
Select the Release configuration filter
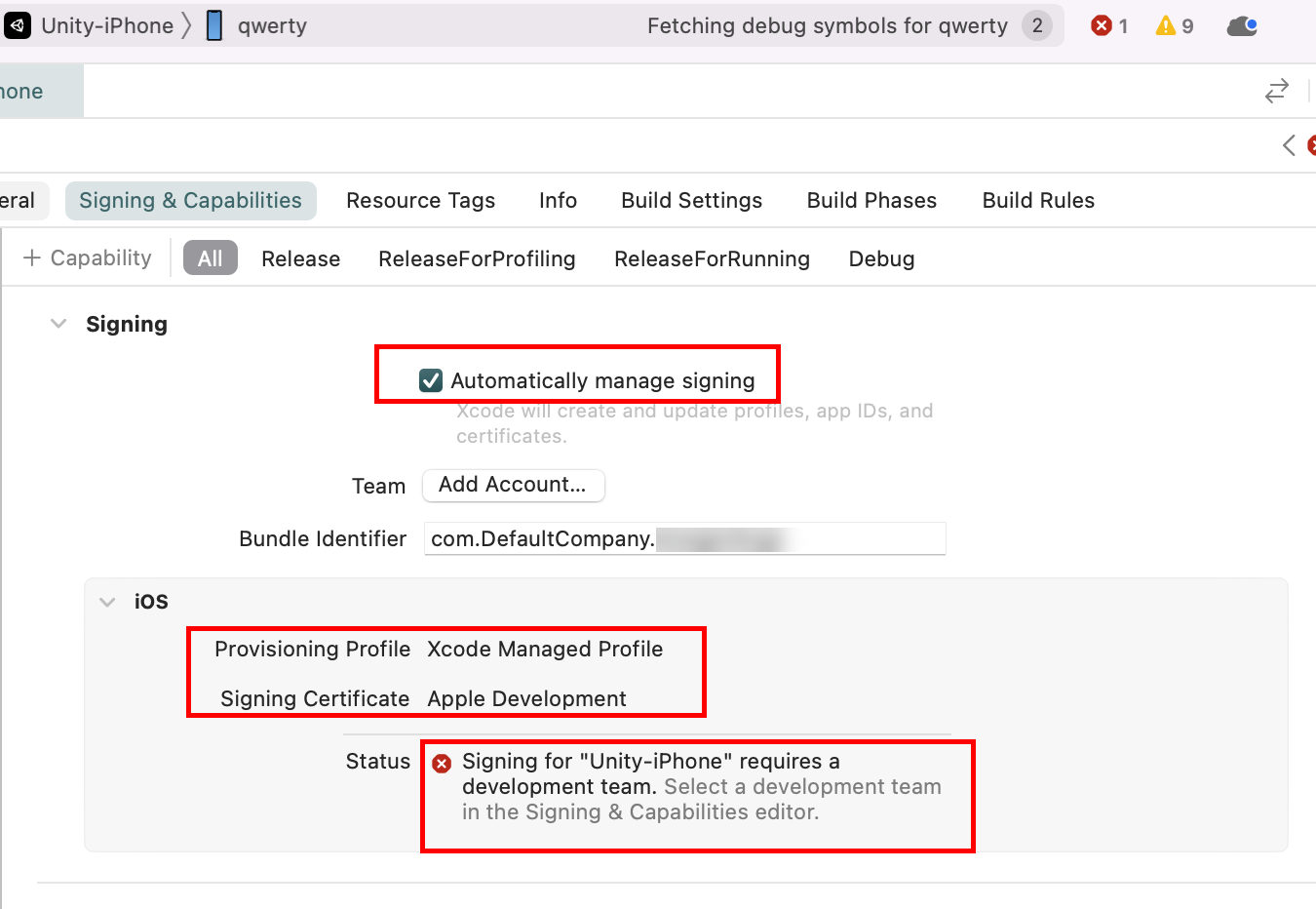pos(300,258)
